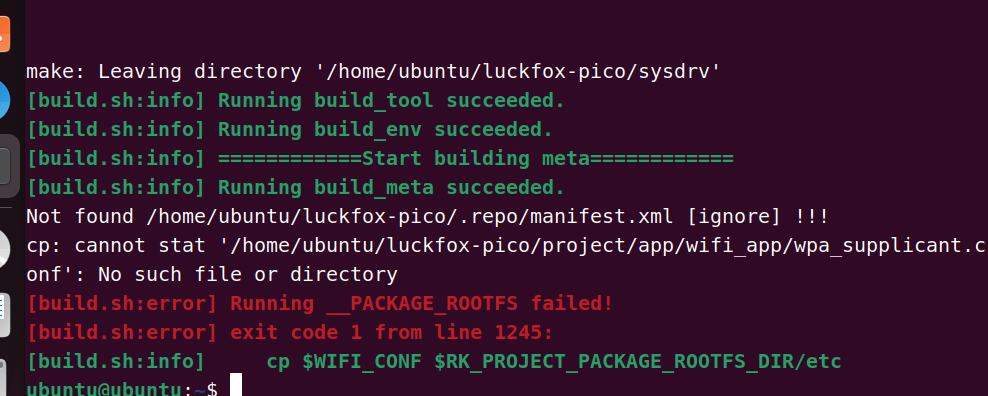Click the 'exit code 1 from line 1245' line
This screenshot has height=396, width=988.
click(x=289, y=333)
